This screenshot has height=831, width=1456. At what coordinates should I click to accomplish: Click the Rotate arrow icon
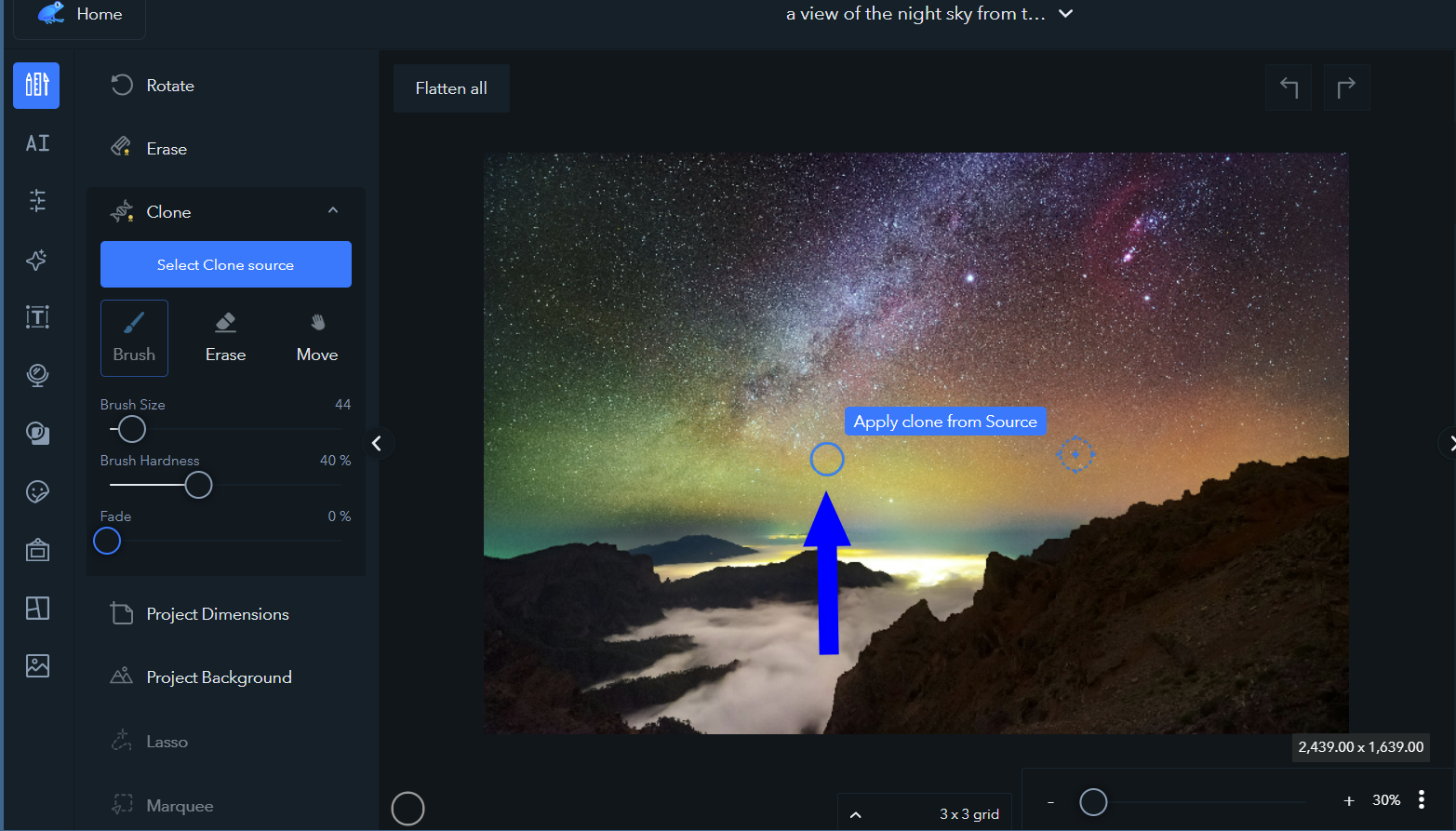(122, 86)
